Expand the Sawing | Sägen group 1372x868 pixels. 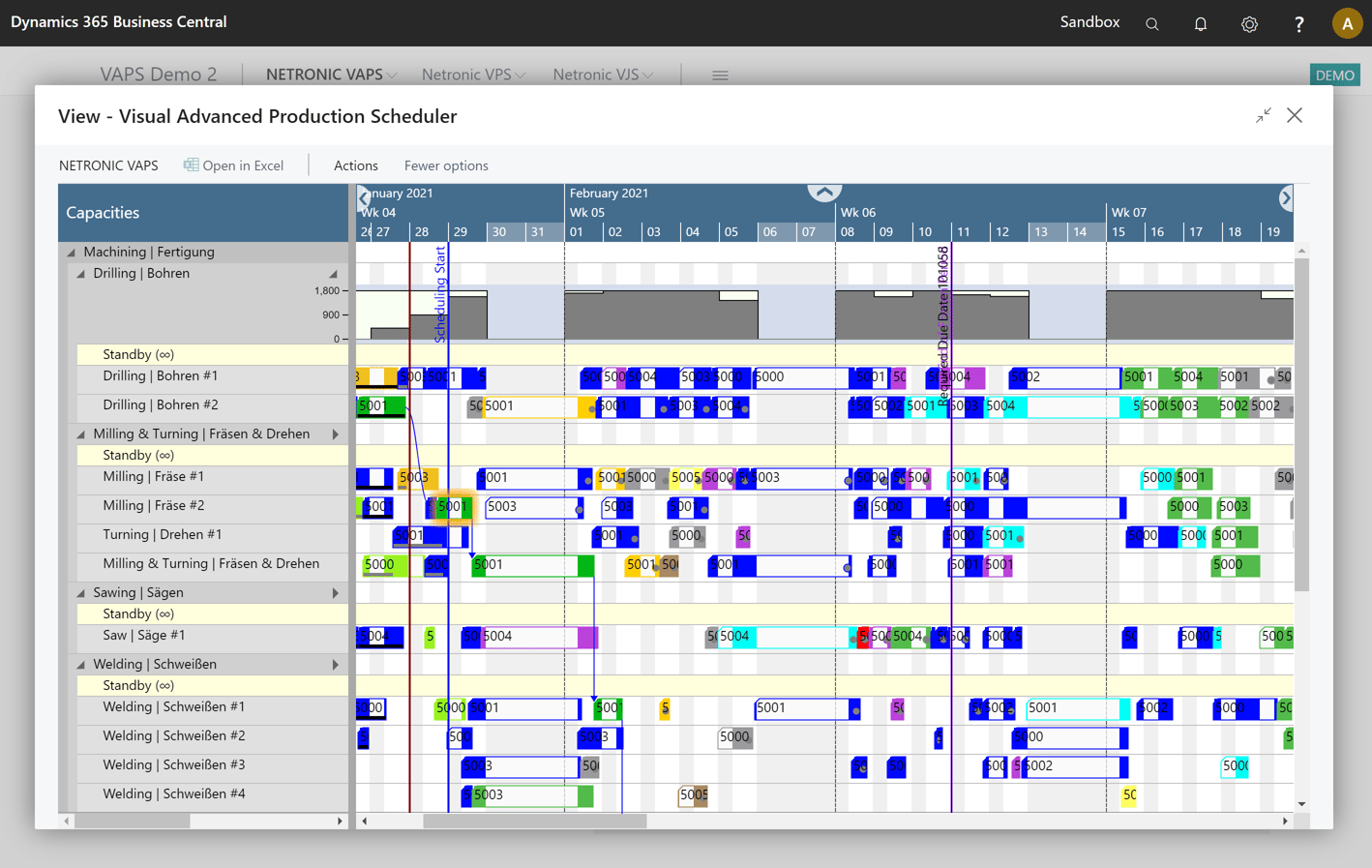point(337,591)
